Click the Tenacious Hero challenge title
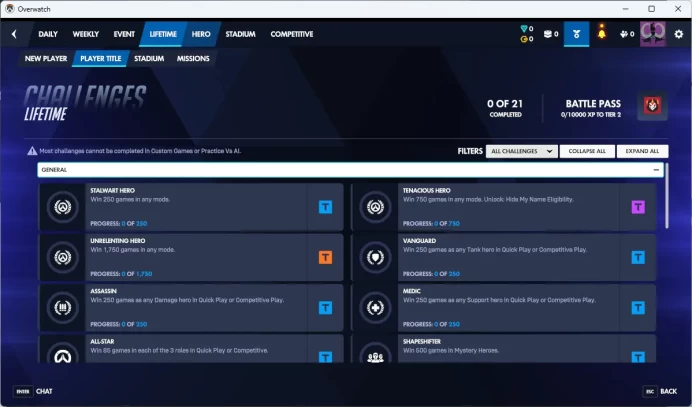The height and width of the screenshot is (407, 692). [x=426, y=190]
